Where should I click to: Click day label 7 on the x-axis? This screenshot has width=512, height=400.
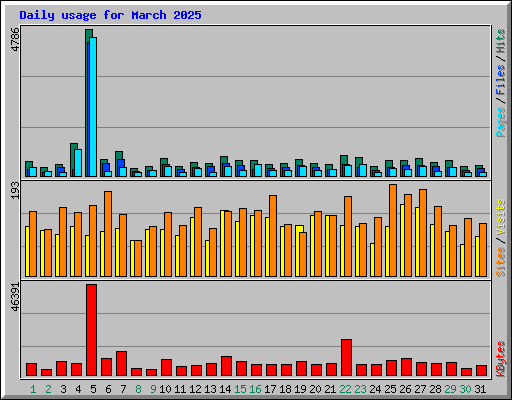click(123, 389)
